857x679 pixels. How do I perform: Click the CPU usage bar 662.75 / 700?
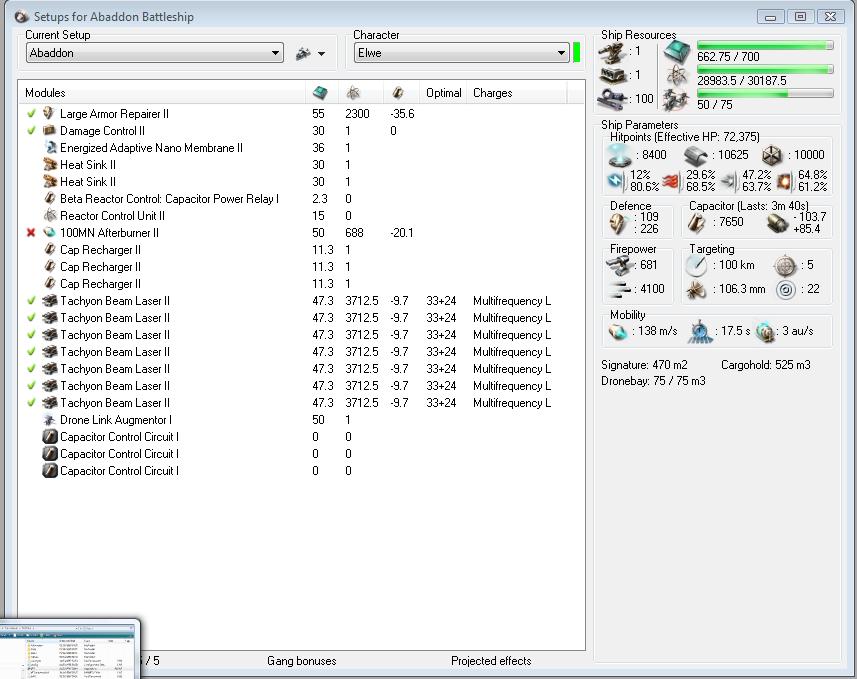(765, 46)
